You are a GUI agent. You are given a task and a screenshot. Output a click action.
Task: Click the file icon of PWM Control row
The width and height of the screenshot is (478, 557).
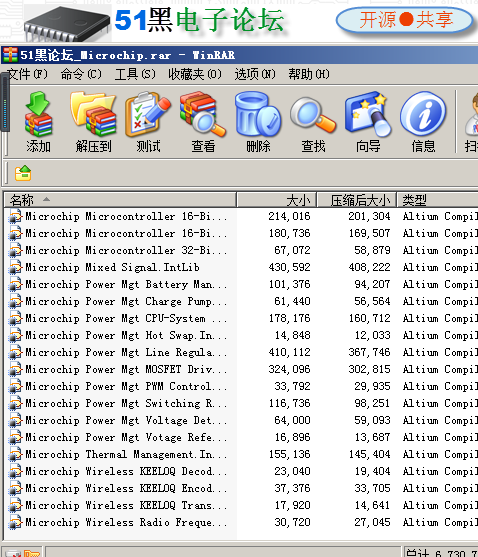15,386
